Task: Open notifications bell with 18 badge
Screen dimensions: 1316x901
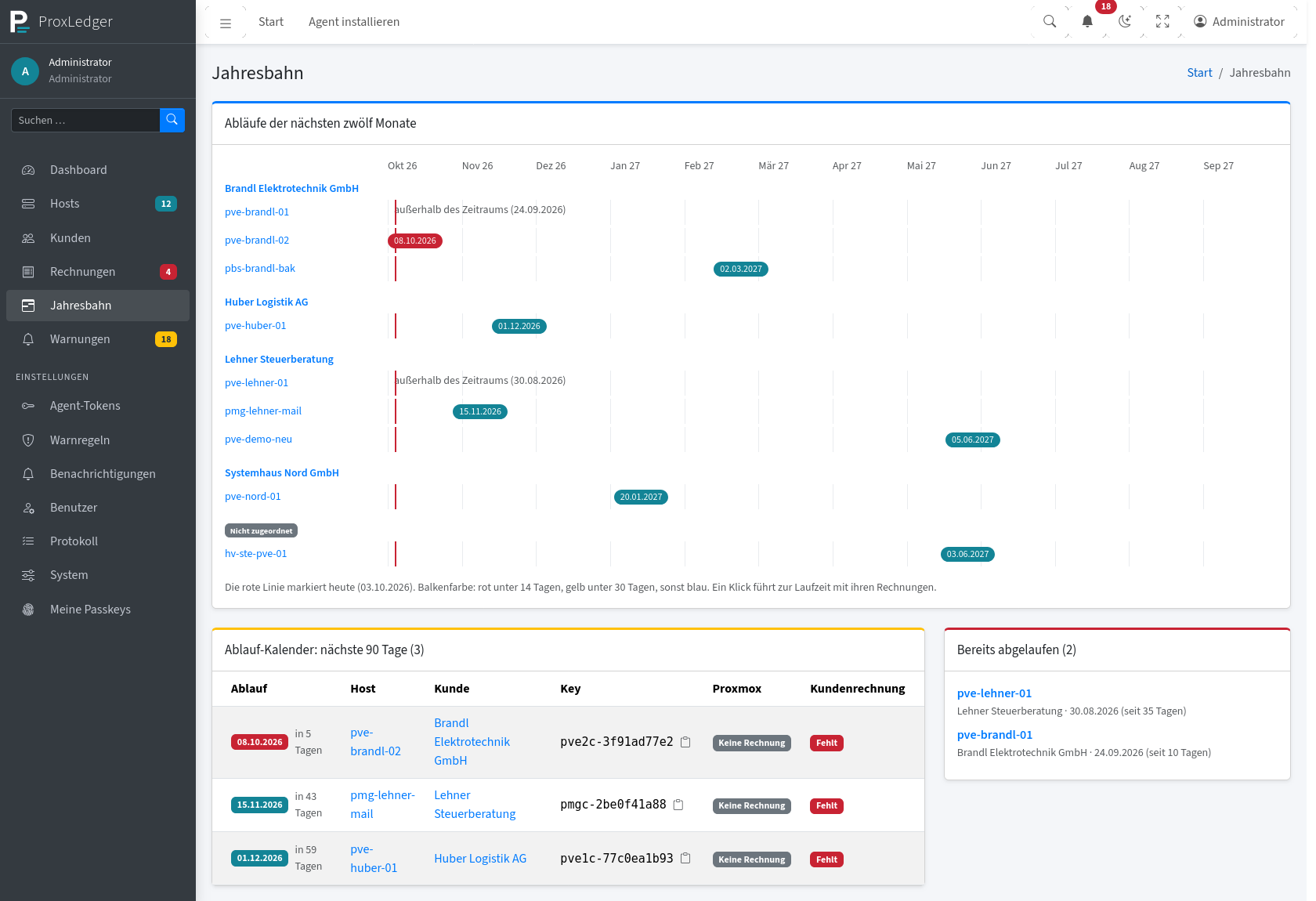Action: point(1087,22)
